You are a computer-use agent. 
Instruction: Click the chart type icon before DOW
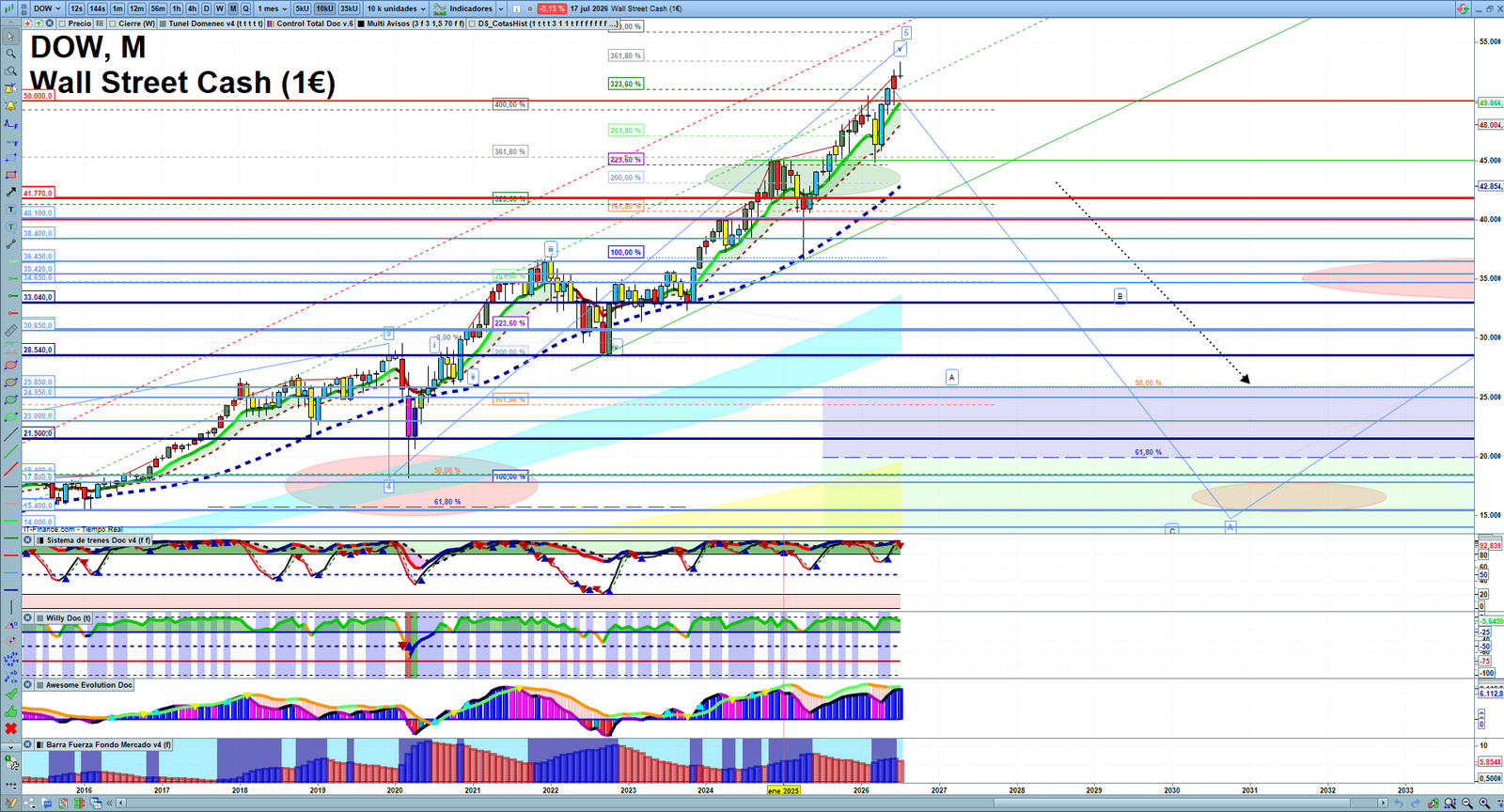pos(9,8)
